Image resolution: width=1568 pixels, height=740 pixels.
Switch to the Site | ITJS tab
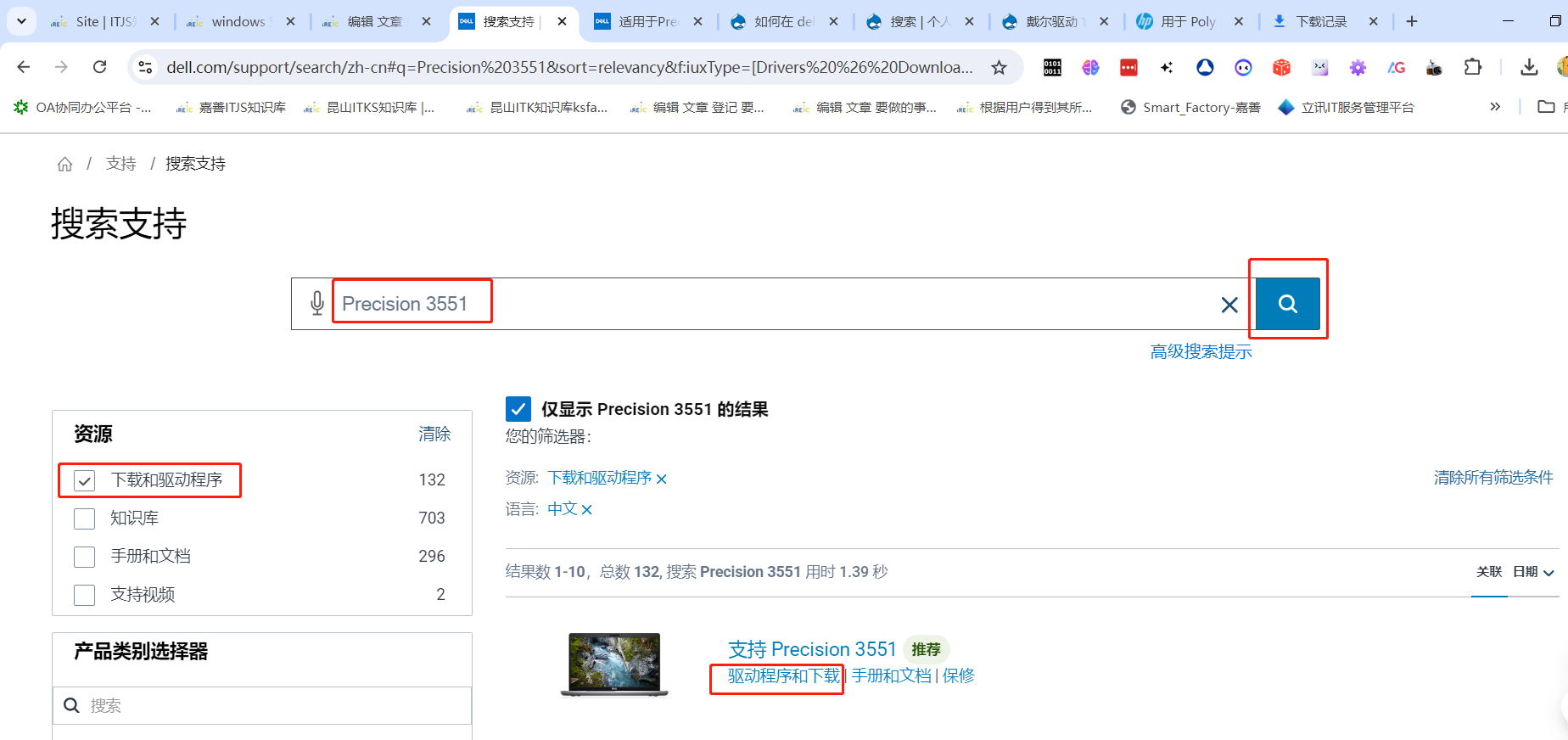click(x=106, y=21)
